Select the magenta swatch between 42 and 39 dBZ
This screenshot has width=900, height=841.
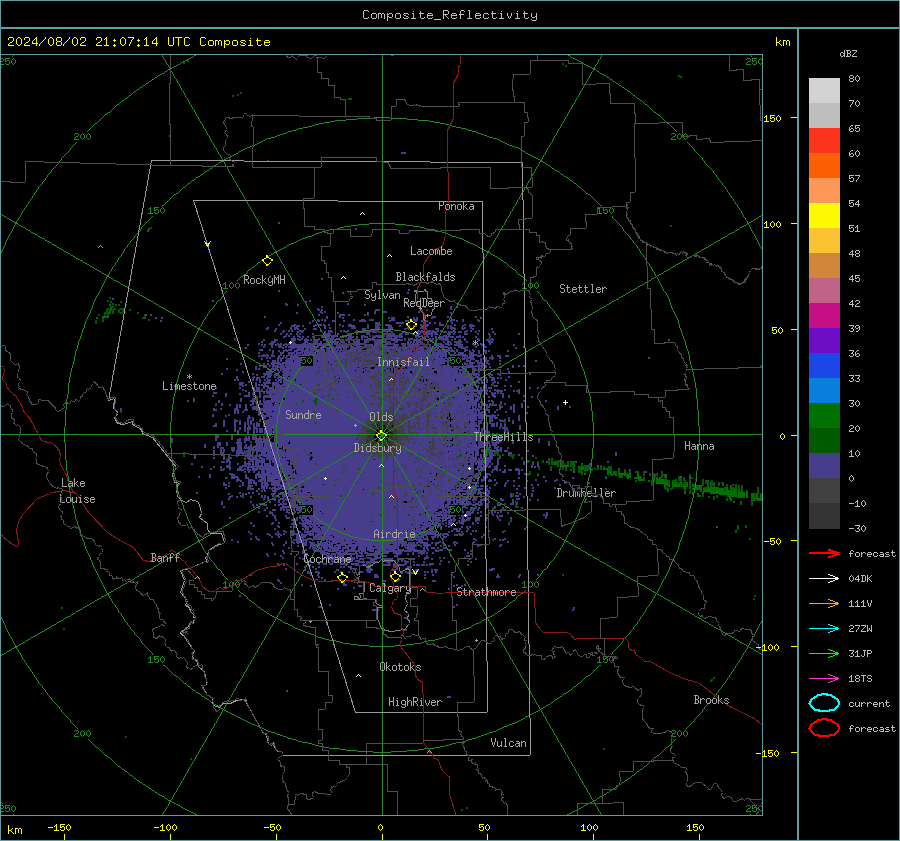pos(824,316)
